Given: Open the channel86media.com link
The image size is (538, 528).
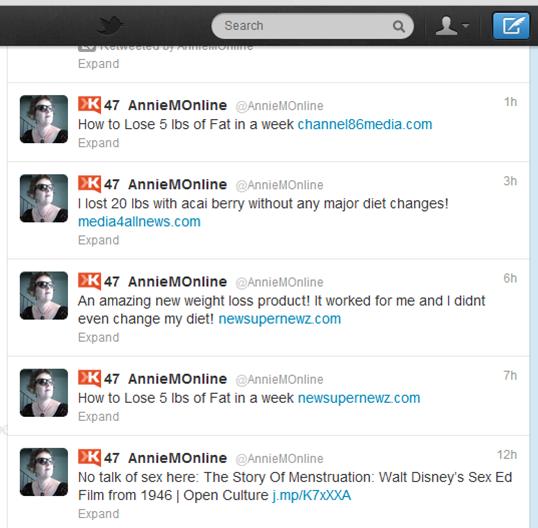Looking at the screenshot, I should click(365, 125).
